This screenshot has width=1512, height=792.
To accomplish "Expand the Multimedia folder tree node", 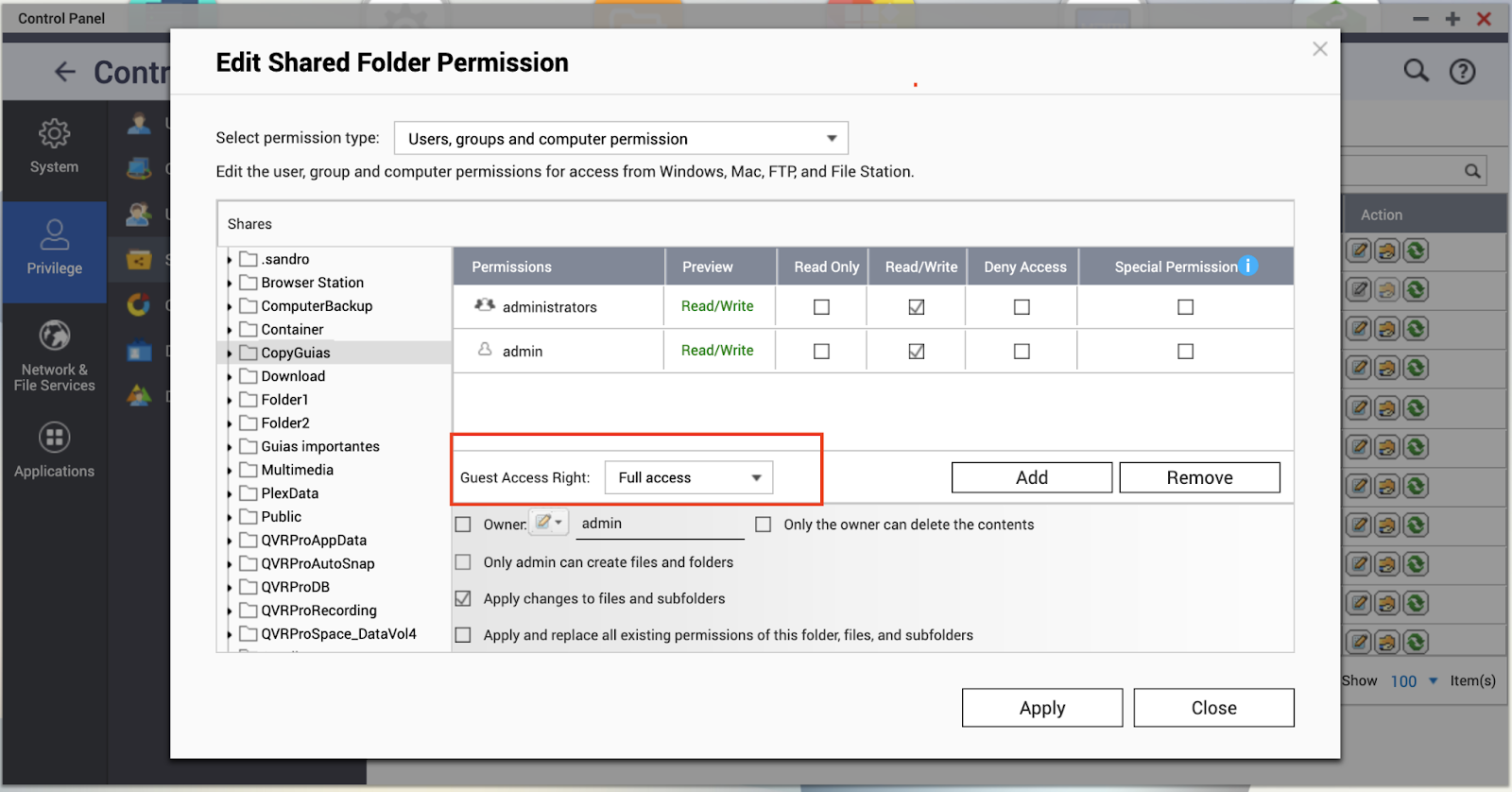I will tap(230, 471).
